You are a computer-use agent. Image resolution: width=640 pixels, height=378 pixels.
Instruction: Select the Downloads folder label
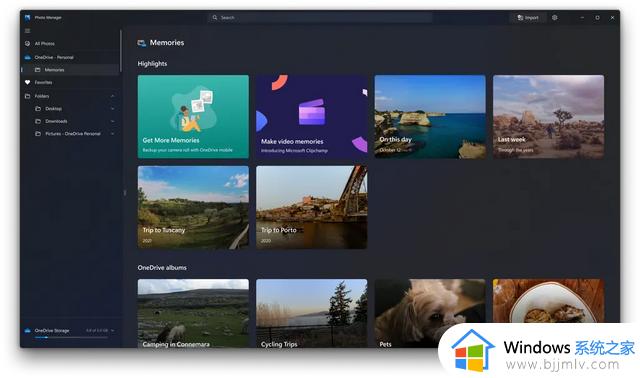(56, 121)
